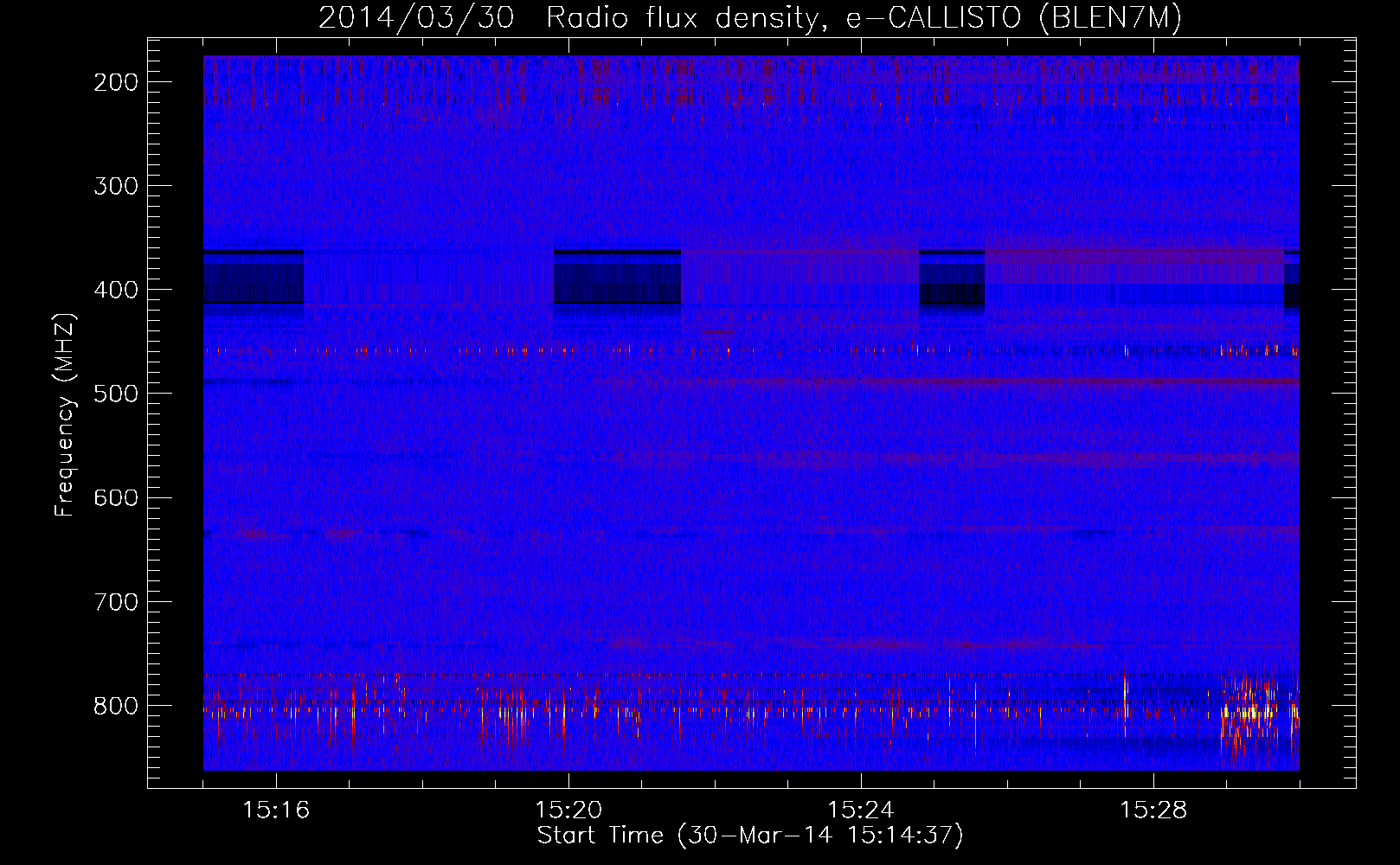
Task: Click the 400 frequency tick label
Action: point(115,290)
